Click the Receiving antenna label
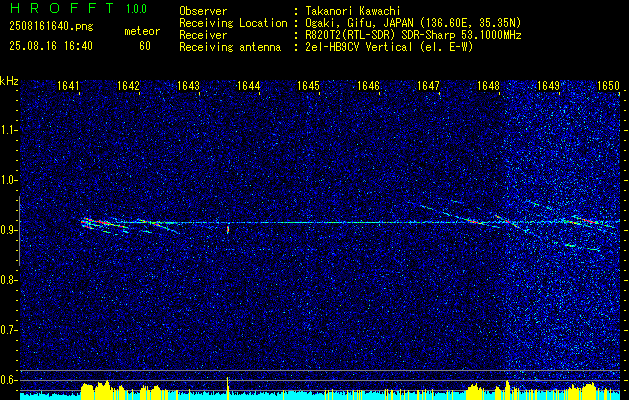Image resolution: width=629 pixels, height=400 pixels. (x=230, y=47)
